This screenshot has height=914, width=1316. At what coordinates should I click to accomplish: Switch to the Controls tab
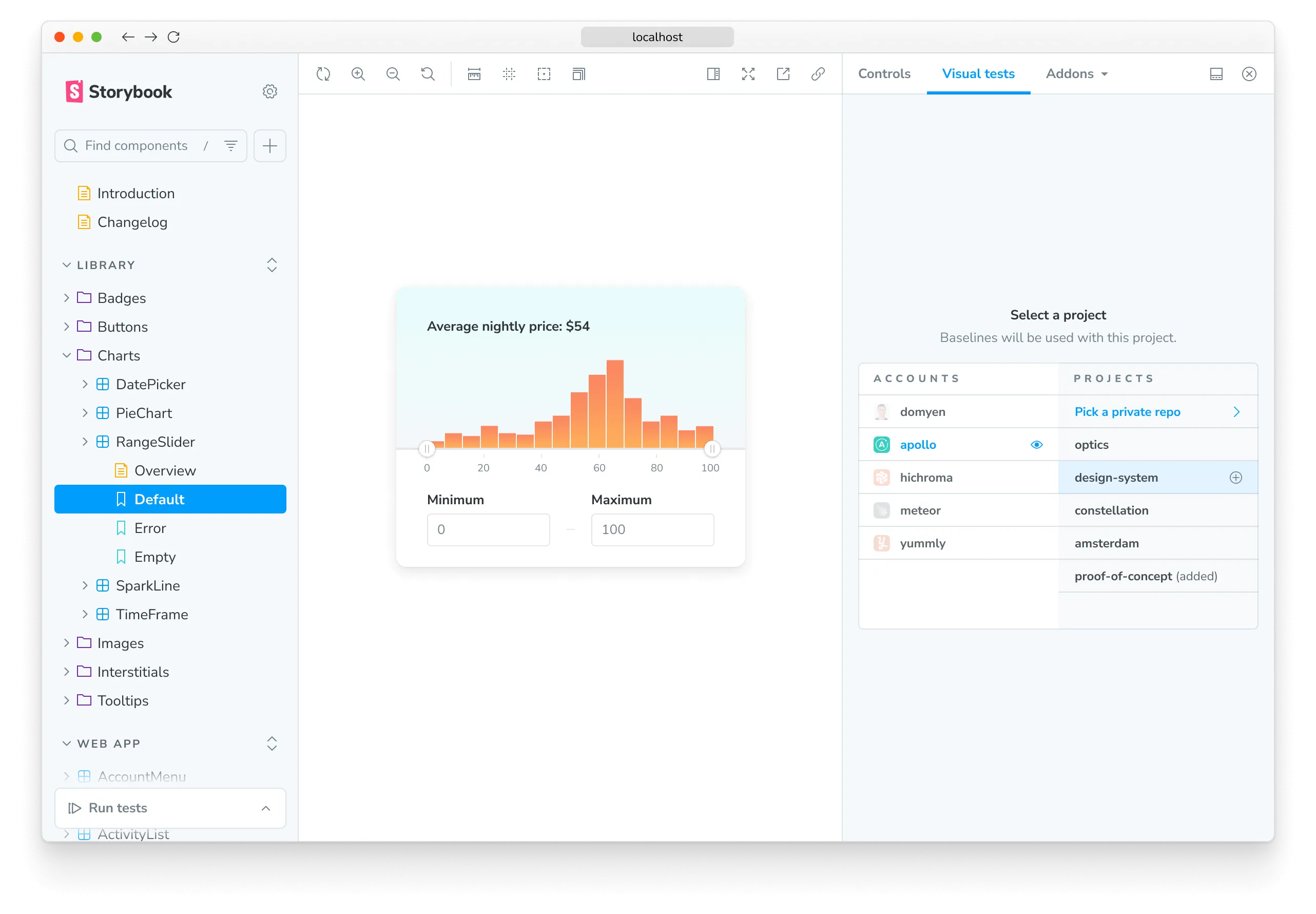point(884,73)
